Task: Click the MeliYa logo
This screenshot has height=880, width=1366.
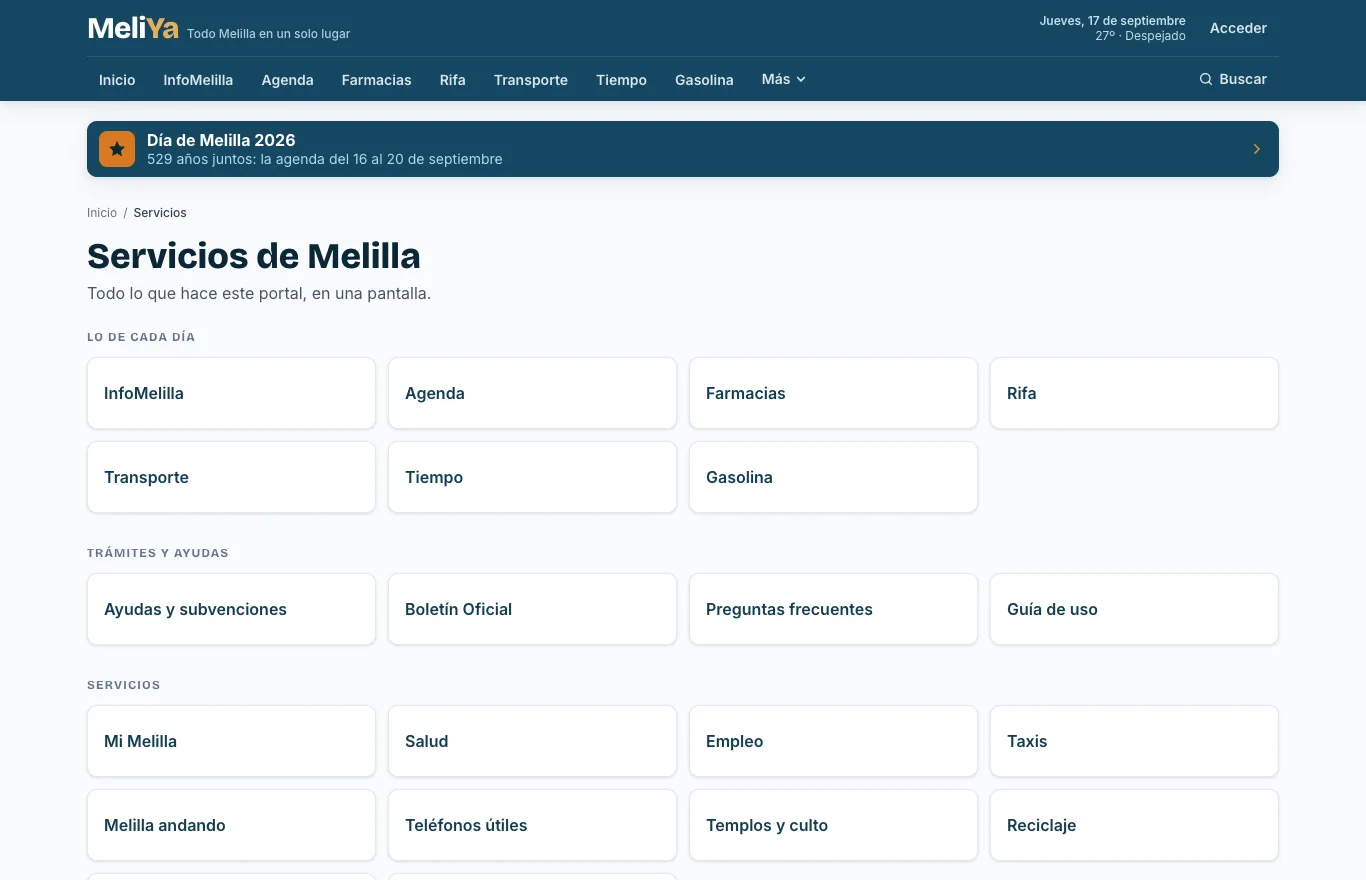Action: tap(133, 28)
